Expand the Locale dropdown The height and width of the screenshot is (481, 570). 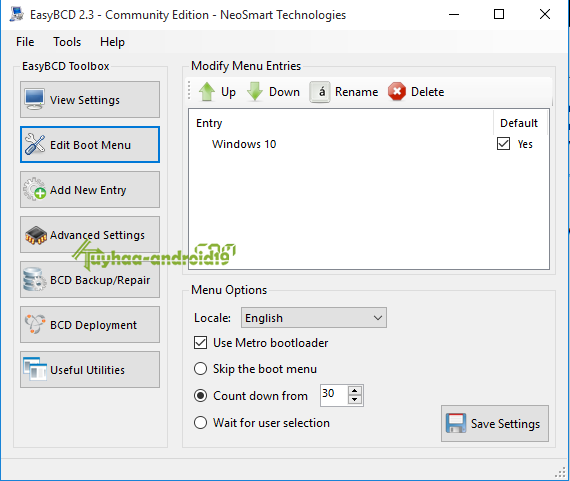click(314, 318)
